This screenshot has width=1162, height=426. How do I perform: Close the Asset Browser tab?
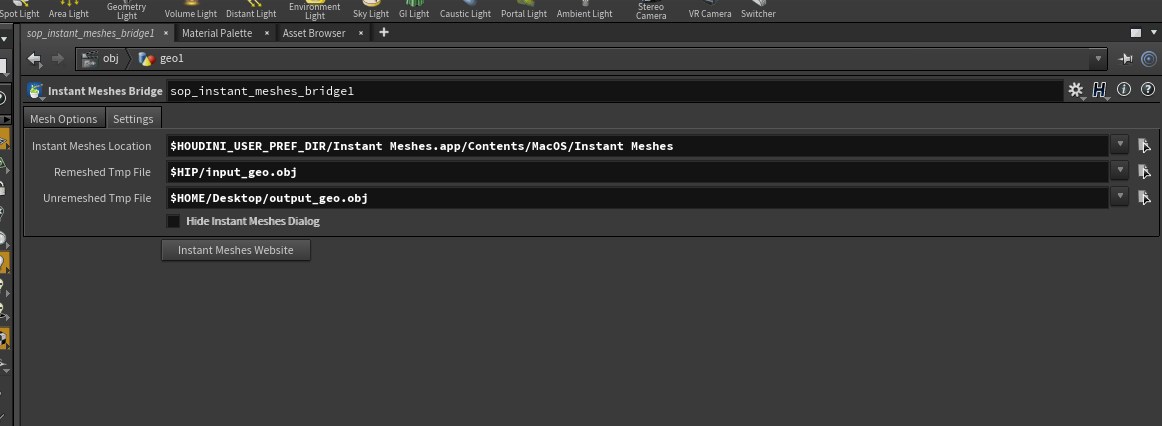pos(361,33)
